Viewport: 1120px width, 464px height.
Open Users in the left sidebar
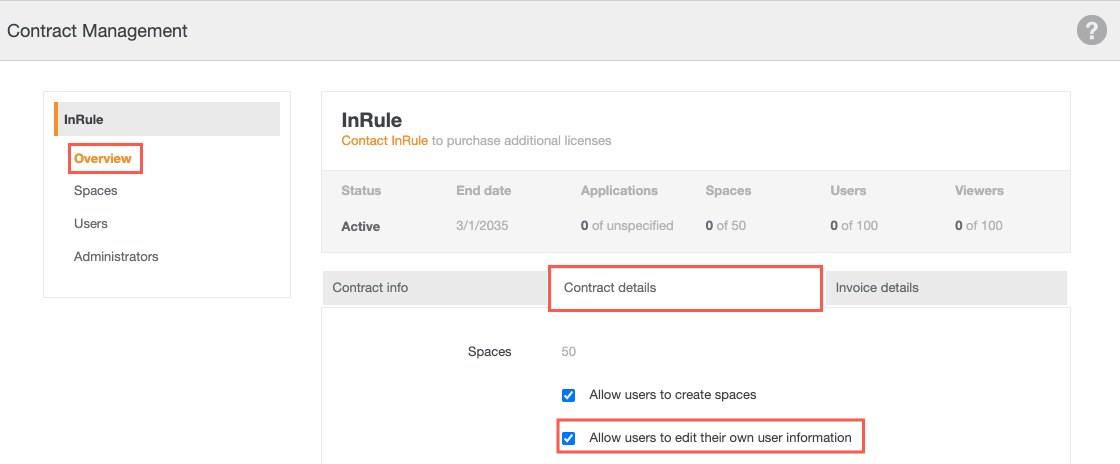pos(91,223)
